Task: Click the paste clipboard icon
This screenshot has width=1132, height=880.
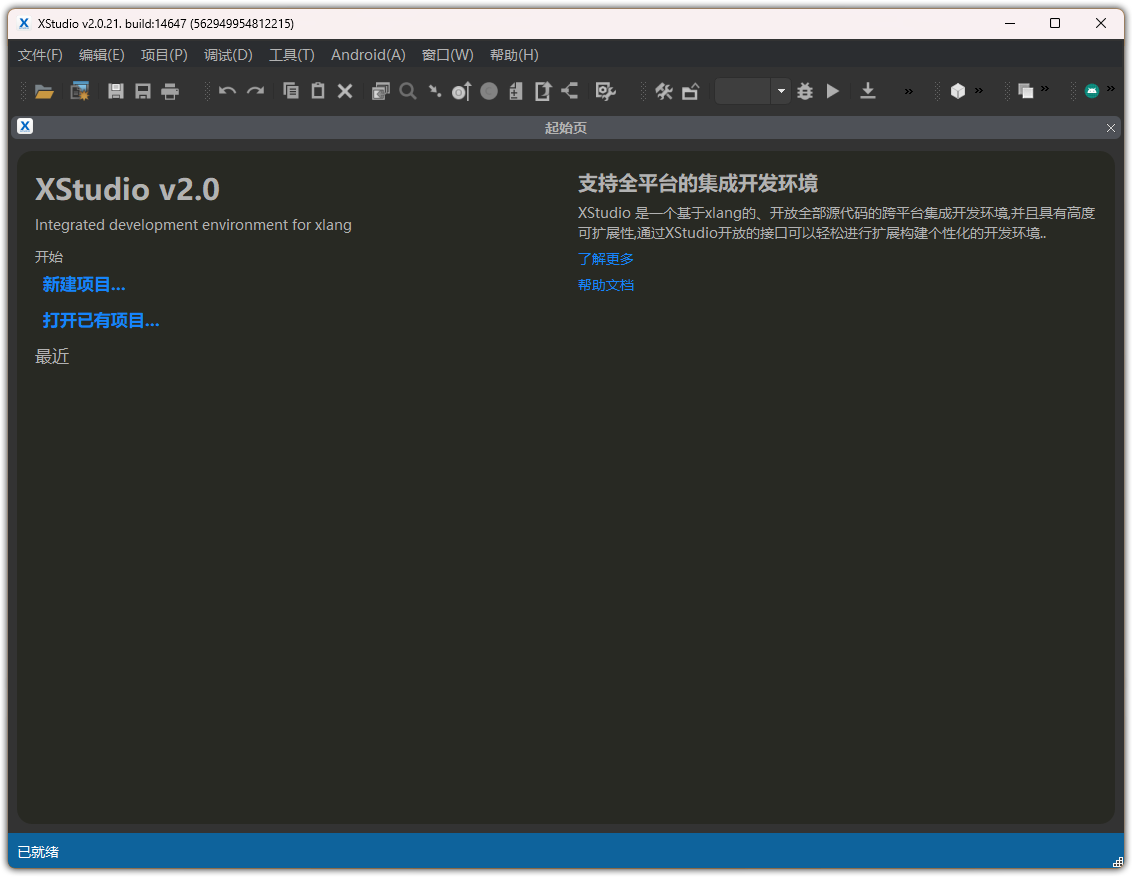Action: (x=318, y=91)
